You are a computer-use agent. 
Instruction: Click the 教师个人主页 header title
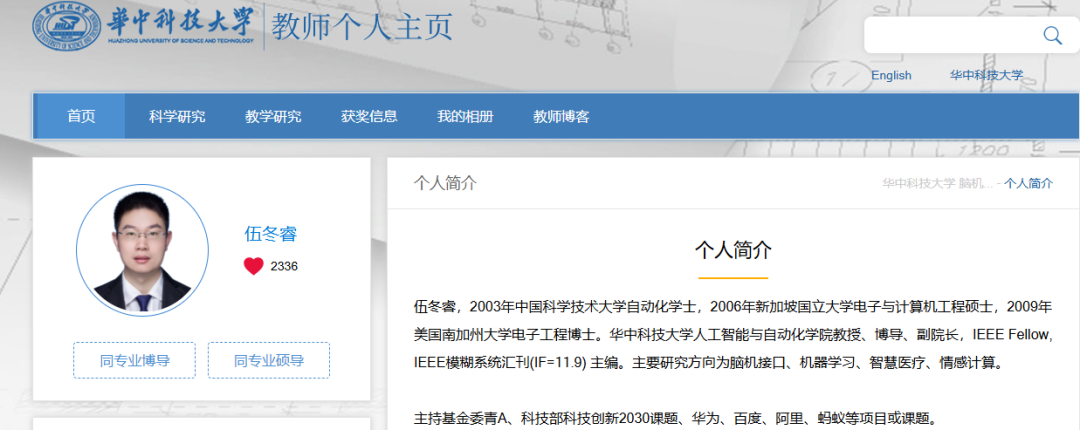pos(362,28)
